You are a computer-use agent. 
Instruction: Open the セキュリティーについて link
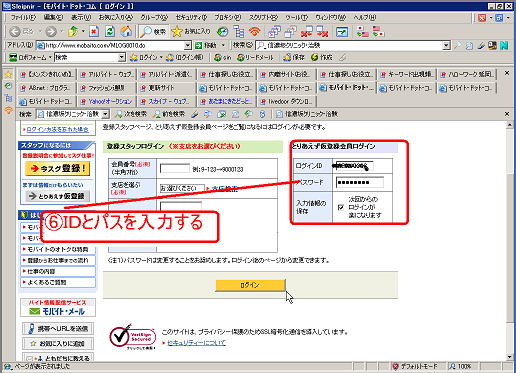coord(197,343)
